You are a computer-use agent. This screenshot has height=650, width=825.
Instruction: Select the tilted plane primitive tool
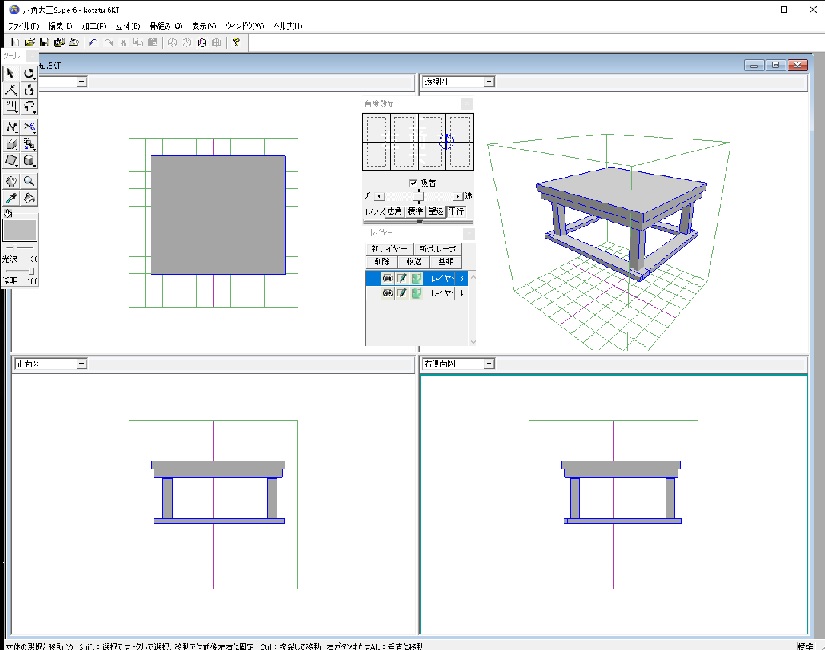click(x=11, y=161)
